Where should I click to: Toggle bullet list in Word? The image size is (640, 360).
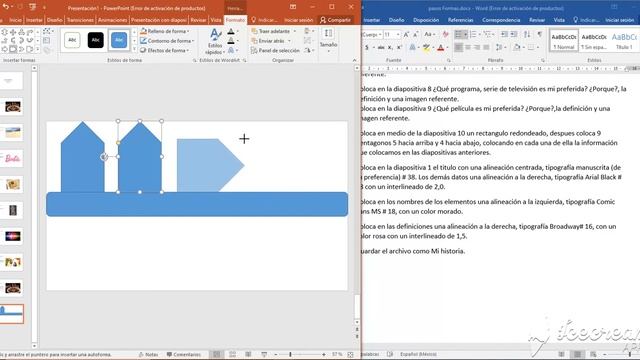pyautogui.click(x=460, y=34)
